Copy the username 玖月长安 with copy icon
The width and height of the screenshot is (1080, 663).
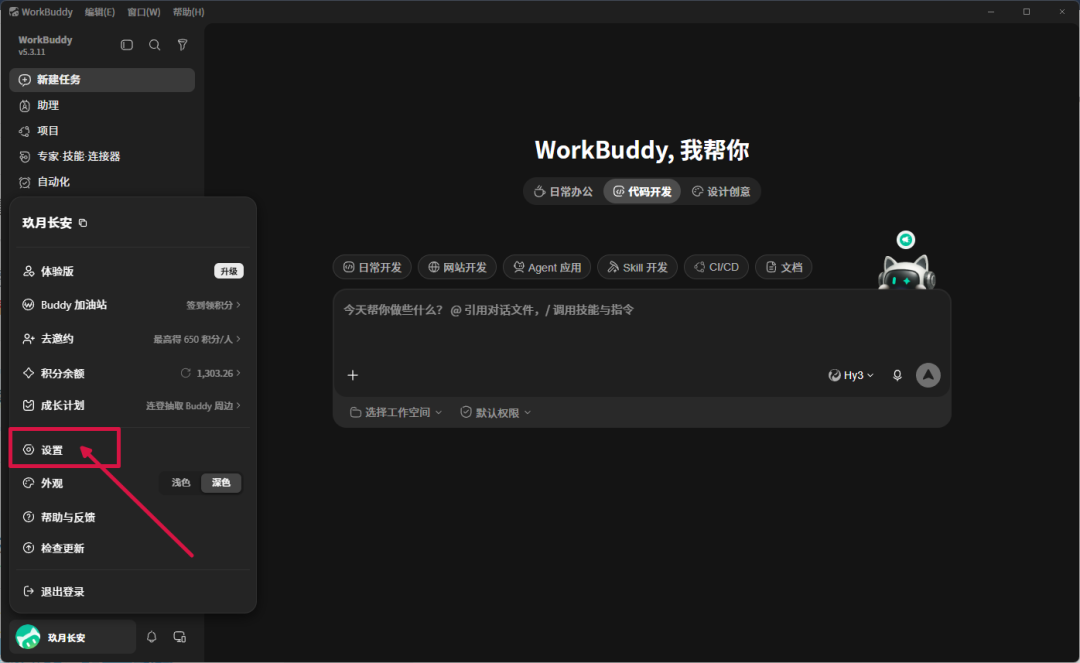(83, 223)
